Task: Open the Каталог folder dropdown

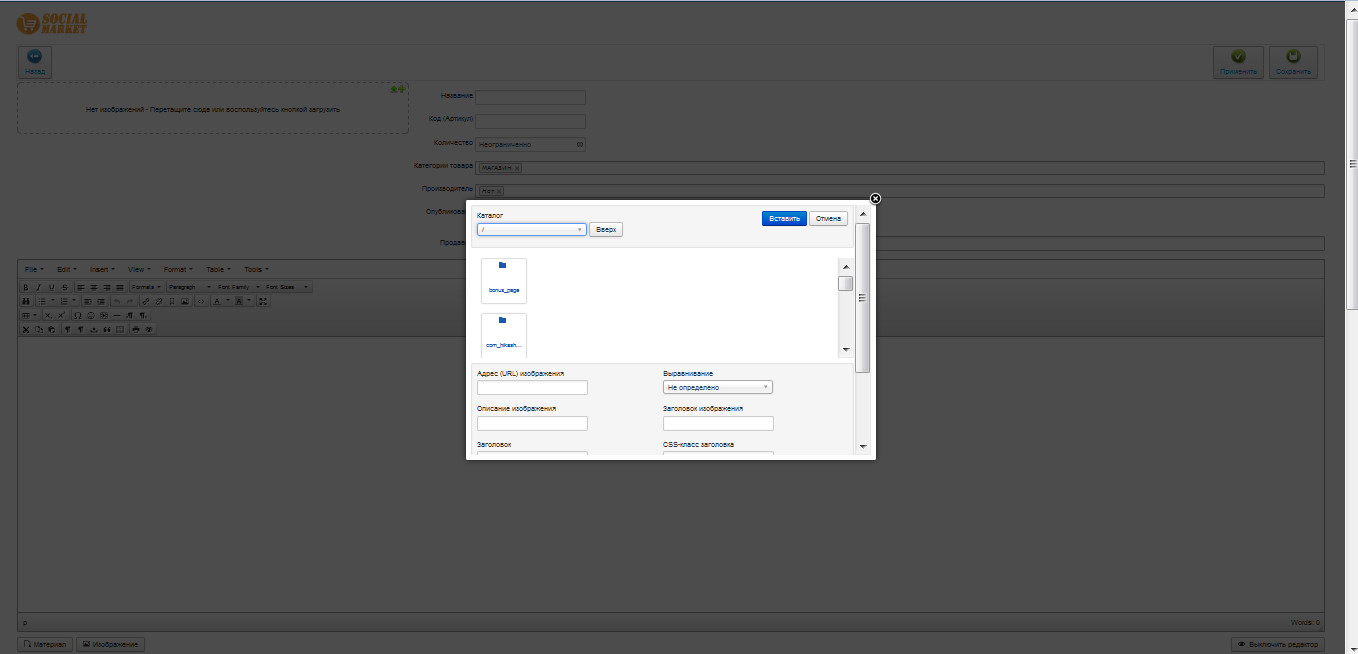Action: tap(532, 229)
